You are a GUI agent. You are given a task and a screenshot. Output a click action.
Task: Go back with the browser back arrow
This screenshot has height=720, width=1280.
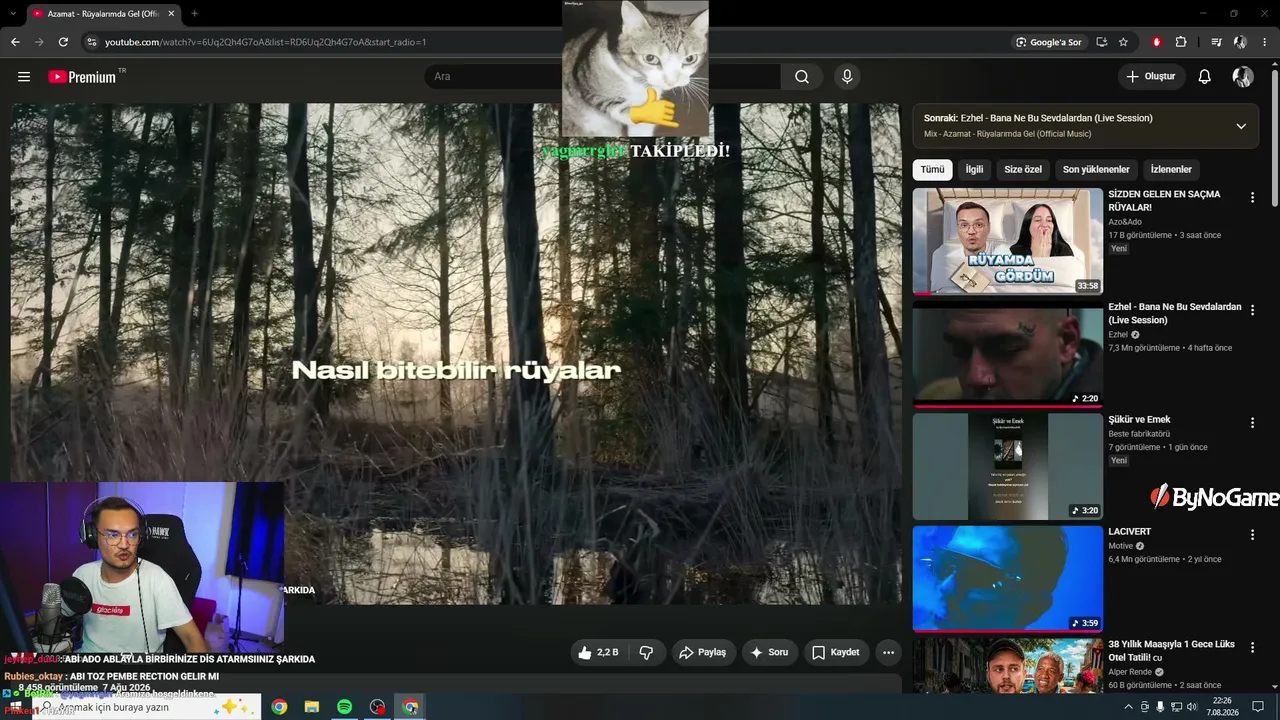pyautogui.click(x=15, y=42)
